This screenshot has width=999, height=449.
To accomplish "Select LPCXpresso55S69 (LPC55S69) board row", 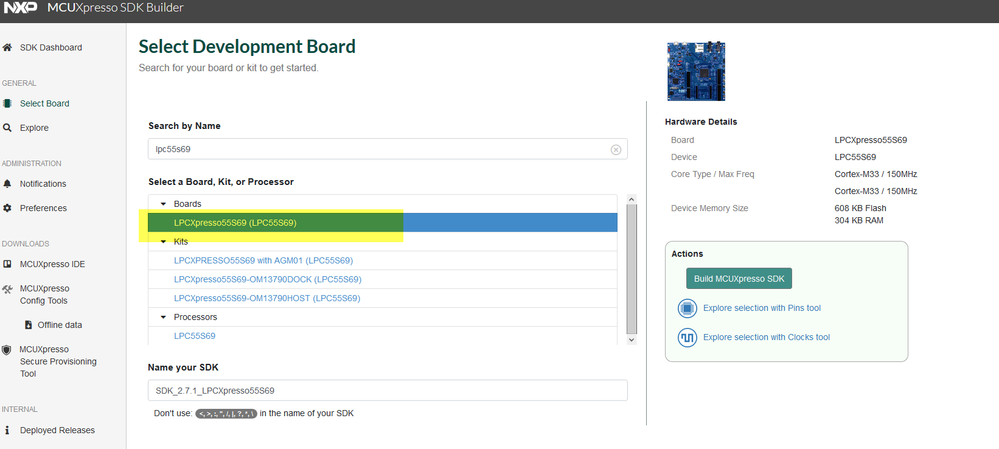I will (382, 223).
